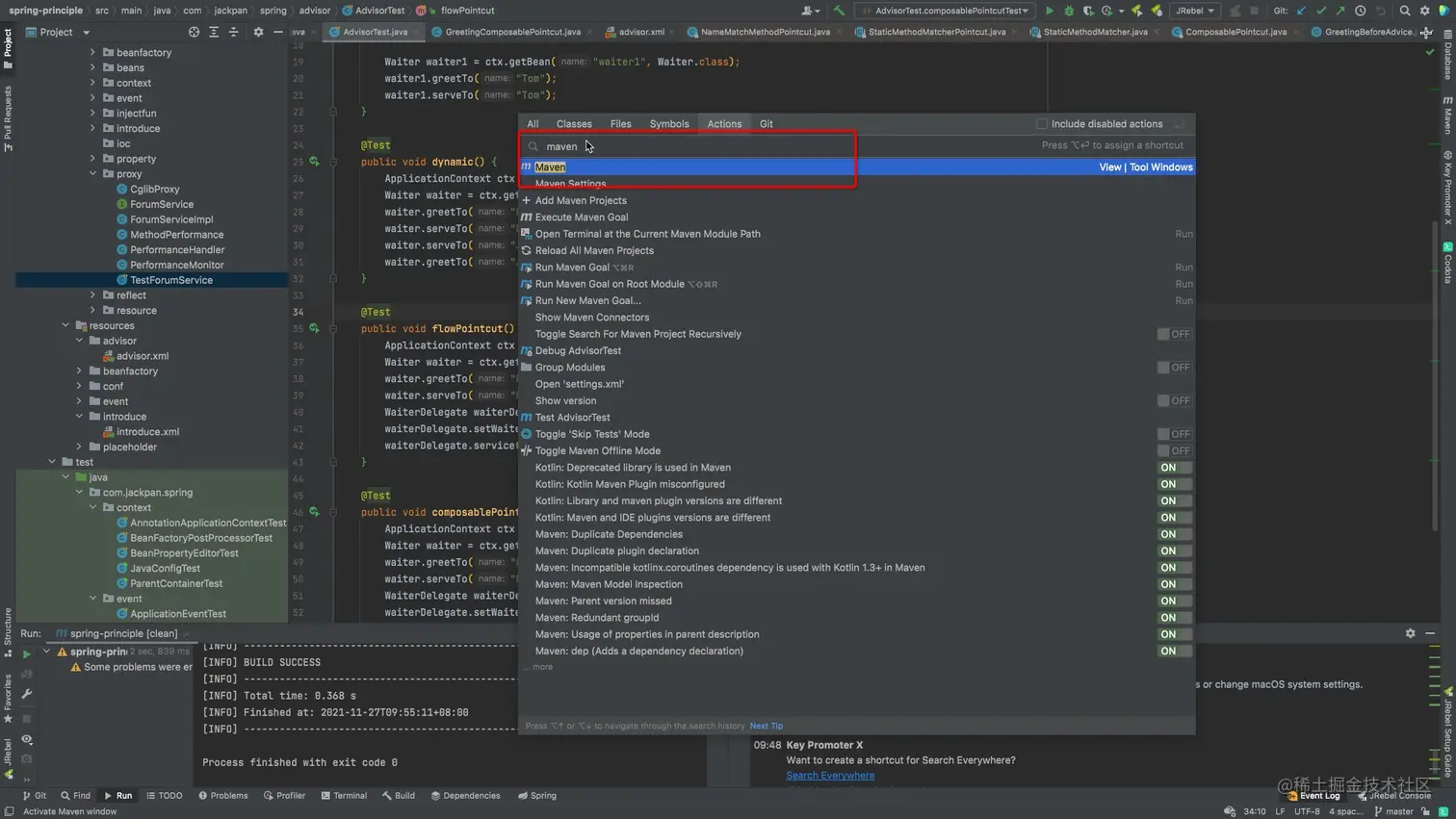Turn off Maven: Redundant groupId inspection
Screen dimensions: 1456x819
(1174, 618)
